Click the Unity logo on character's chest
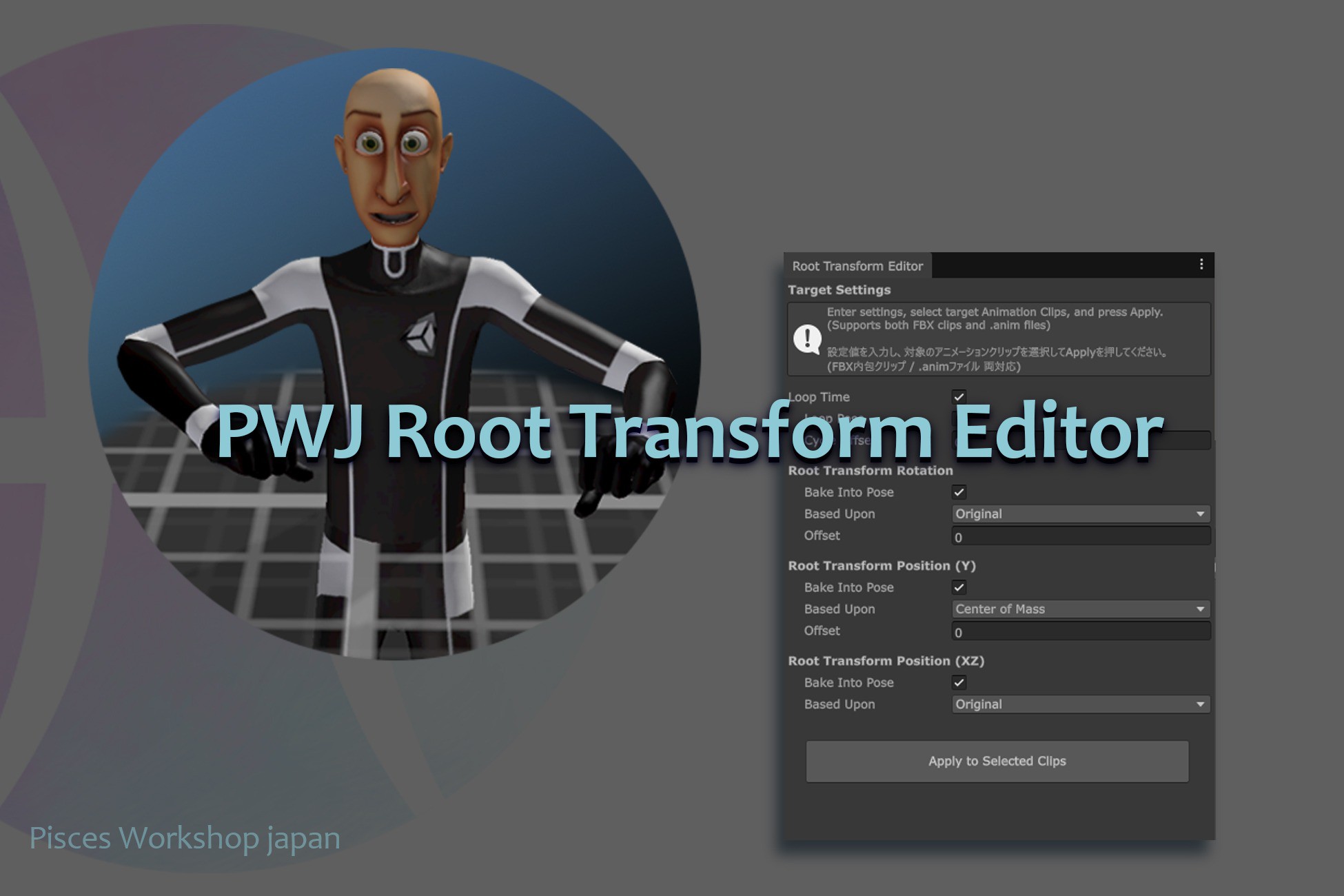 click(x=418, y=336)
